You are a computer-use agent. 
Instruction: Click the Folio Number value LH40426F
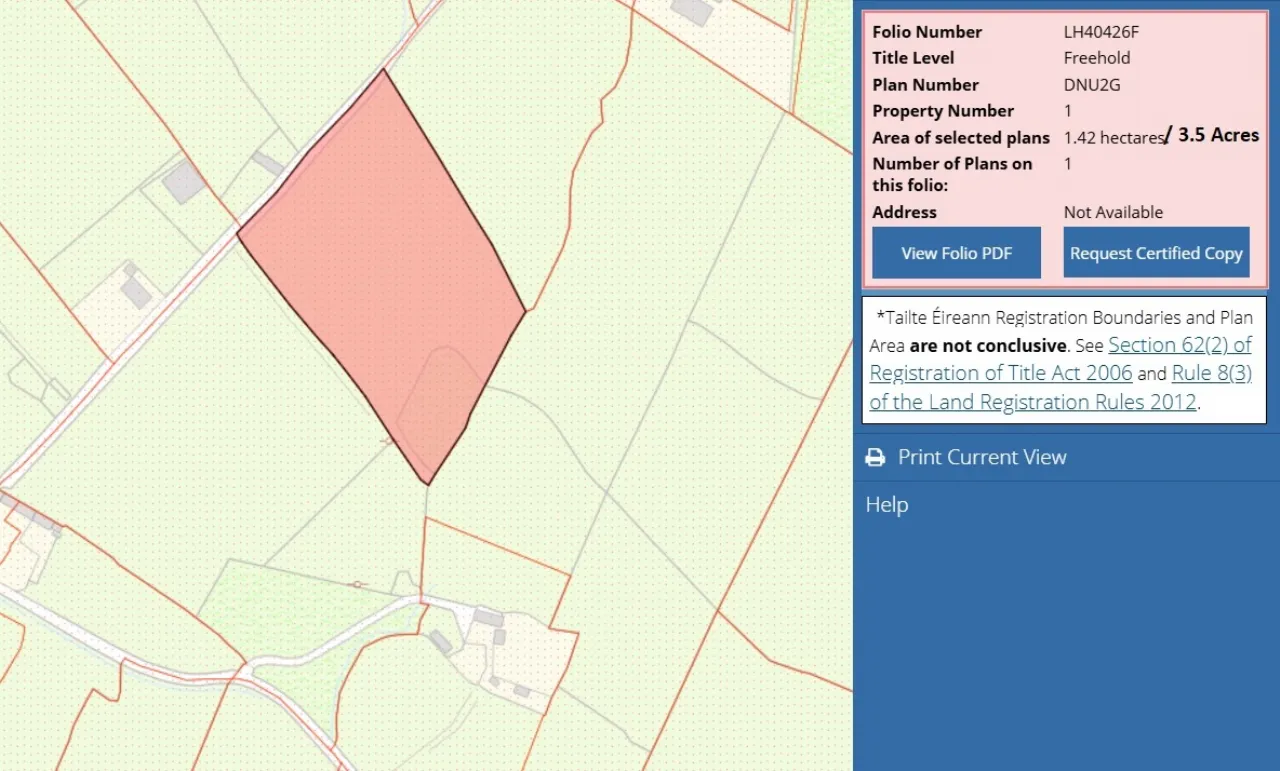point(1098,31)
